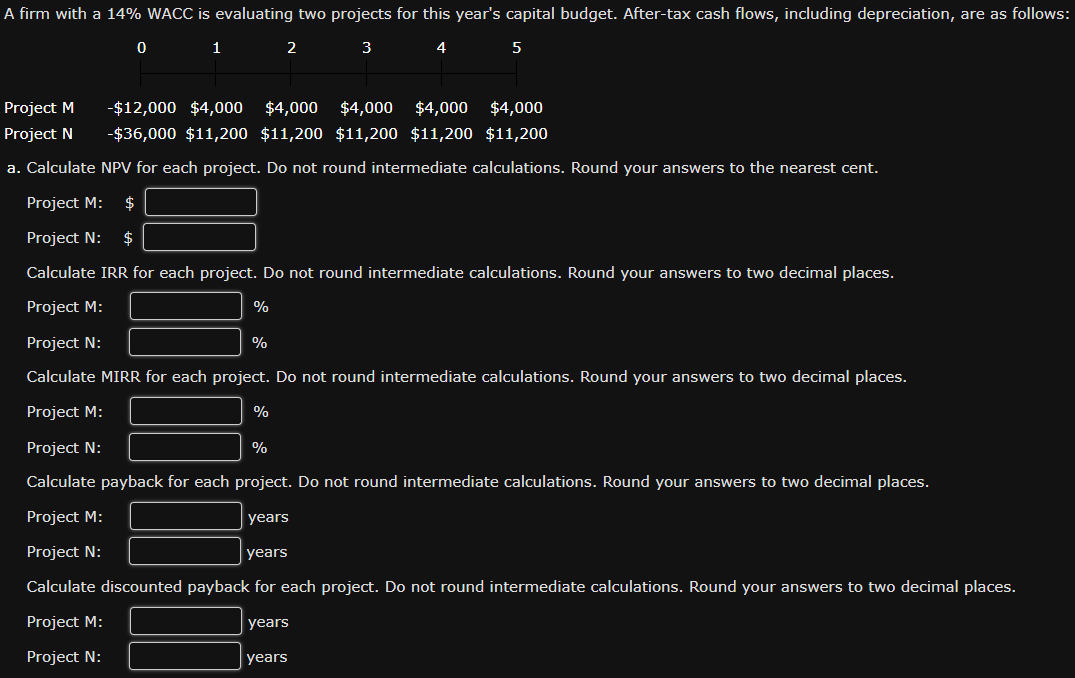The width and height of the screenshot is (1075, 678).
Task: Activate discounted payback Project N field
Action: (185, 656)
